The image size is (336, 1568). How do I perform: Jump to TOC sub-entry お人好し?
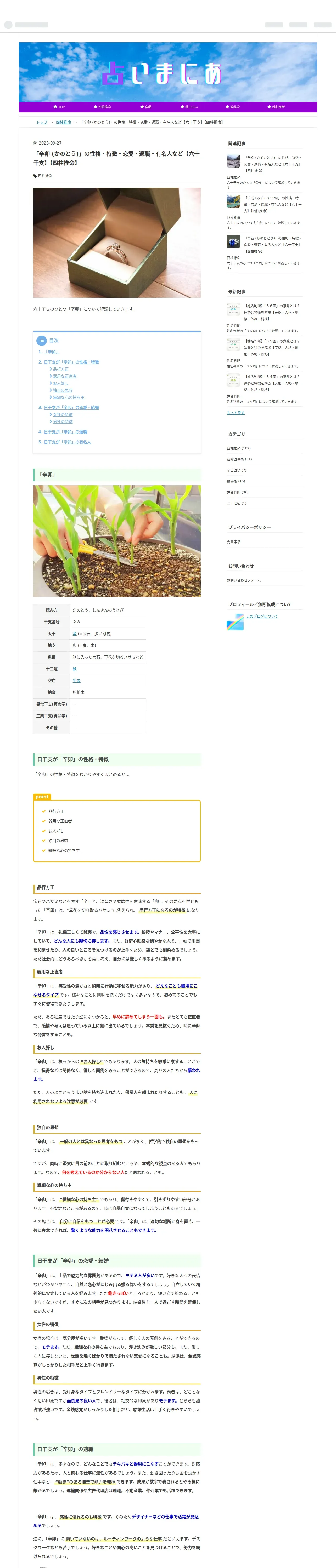pos(60,383)
